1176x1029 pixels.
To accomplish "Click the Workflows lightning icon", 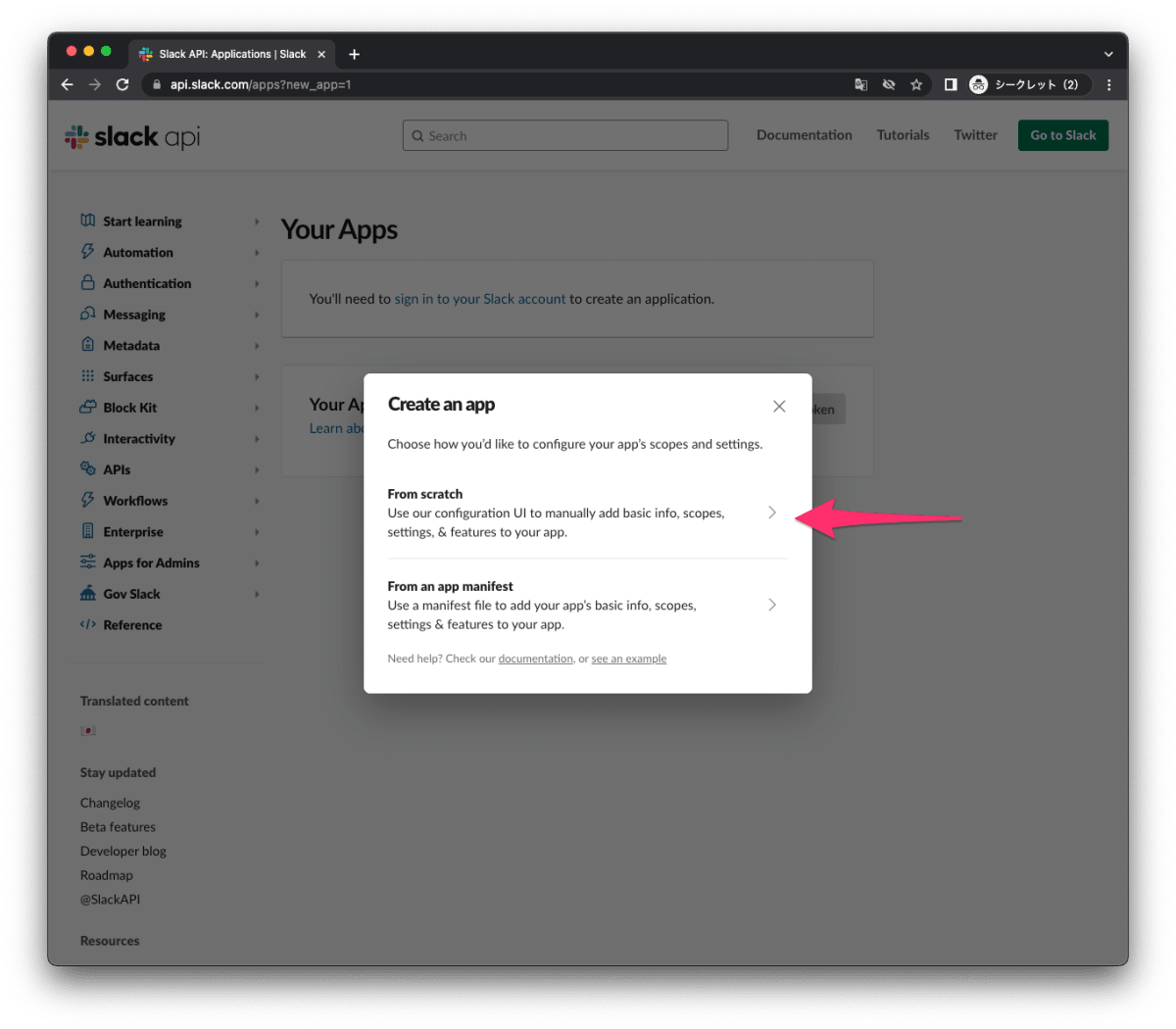I will tap(88, 500).
